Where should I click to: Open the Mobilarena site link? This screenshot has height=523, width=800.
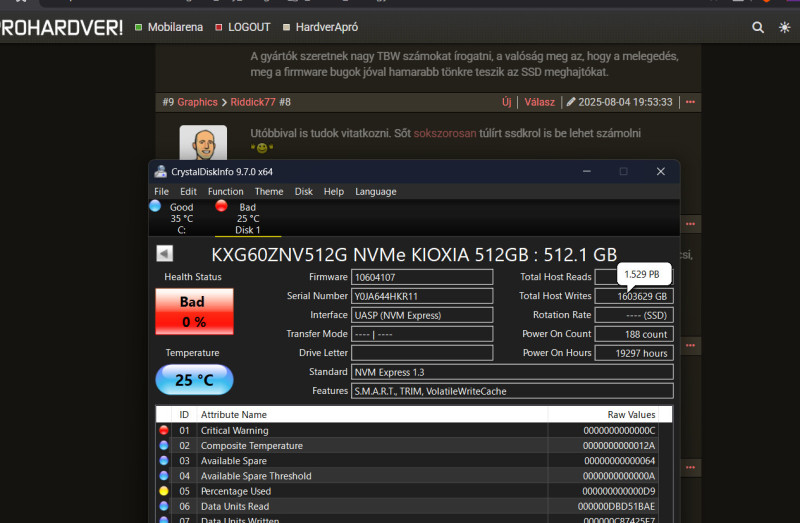click(175, 27)
